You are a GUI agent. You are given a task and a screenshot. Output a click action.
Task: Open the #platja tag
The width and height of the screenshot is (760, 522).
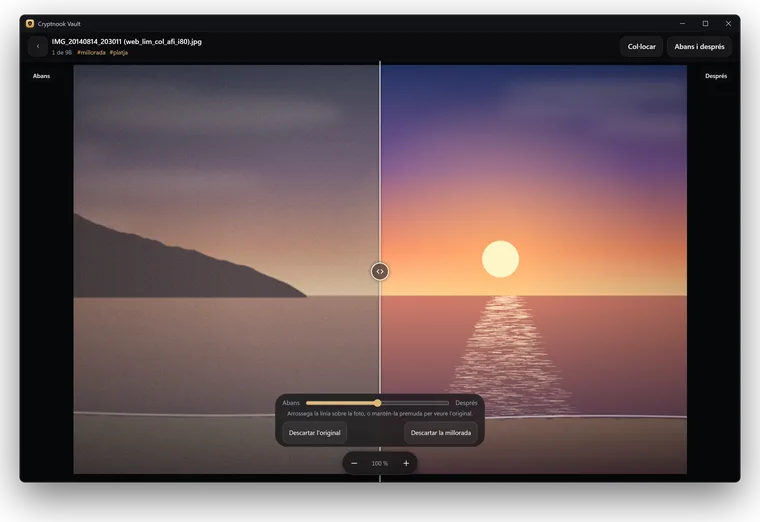click(119, 52)
